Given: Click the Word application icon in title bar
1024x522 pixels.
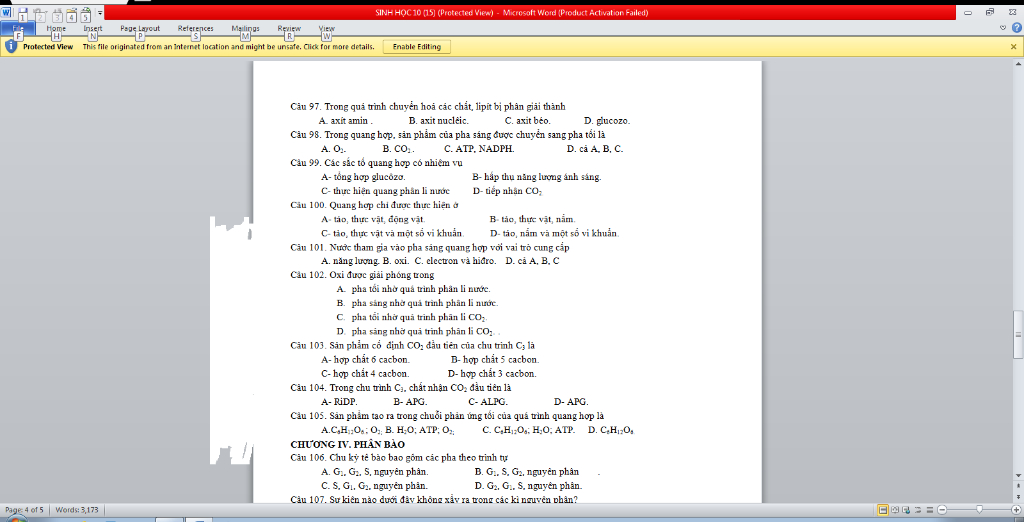Looking at the screenshot, I should pyautogui.click(x=6, y=11).
